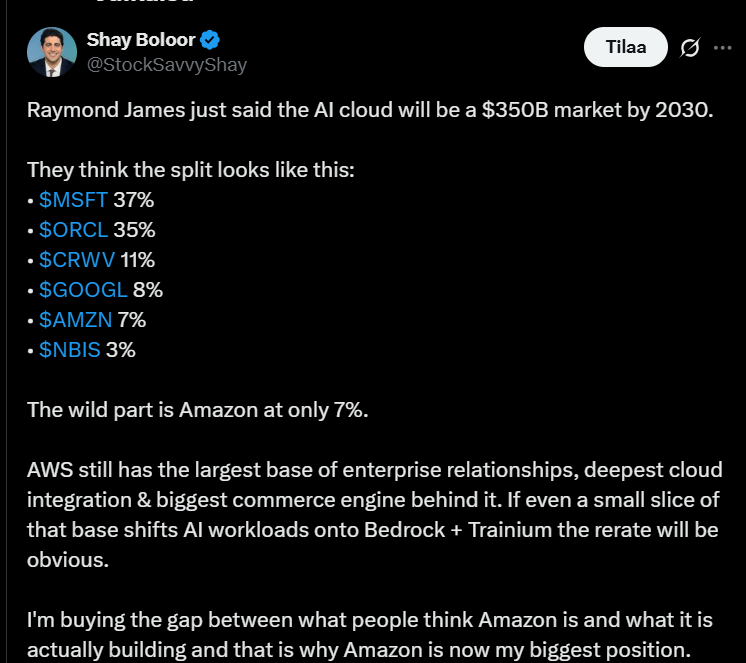Follow the $GOOGL cashtag link
746x663 pixels.
pos(83,290)
